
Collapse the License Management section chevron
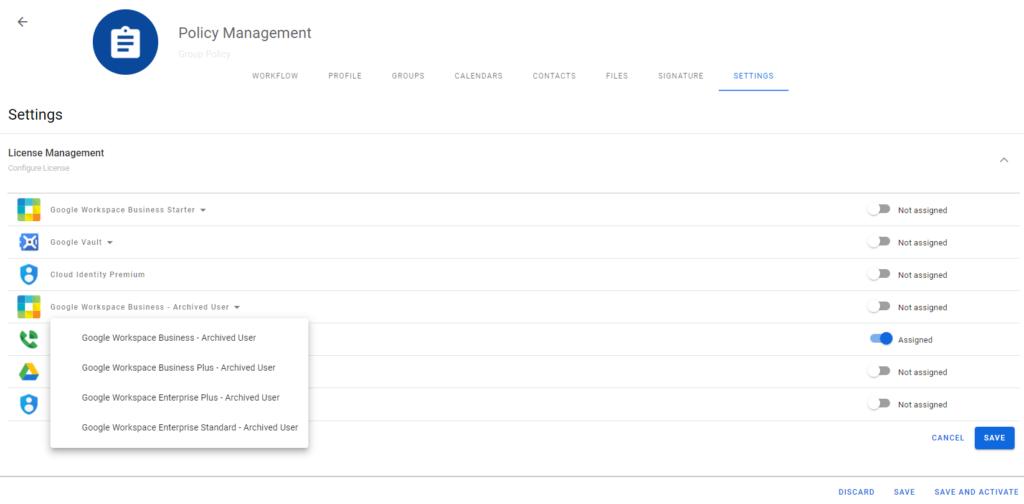click(x=1004, y=160)
